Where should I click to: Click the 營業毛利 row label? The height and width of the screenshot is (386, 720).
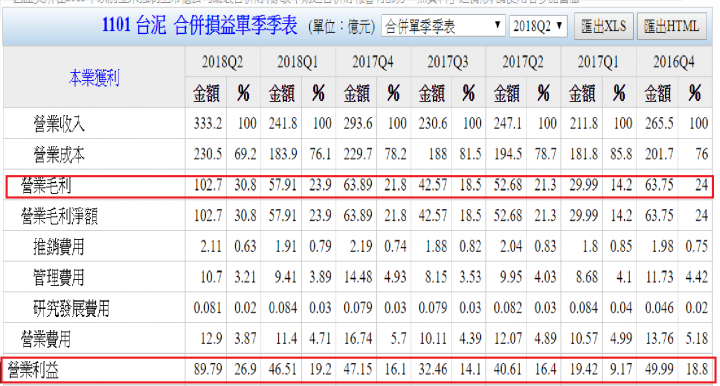click(x=46, y=185)
